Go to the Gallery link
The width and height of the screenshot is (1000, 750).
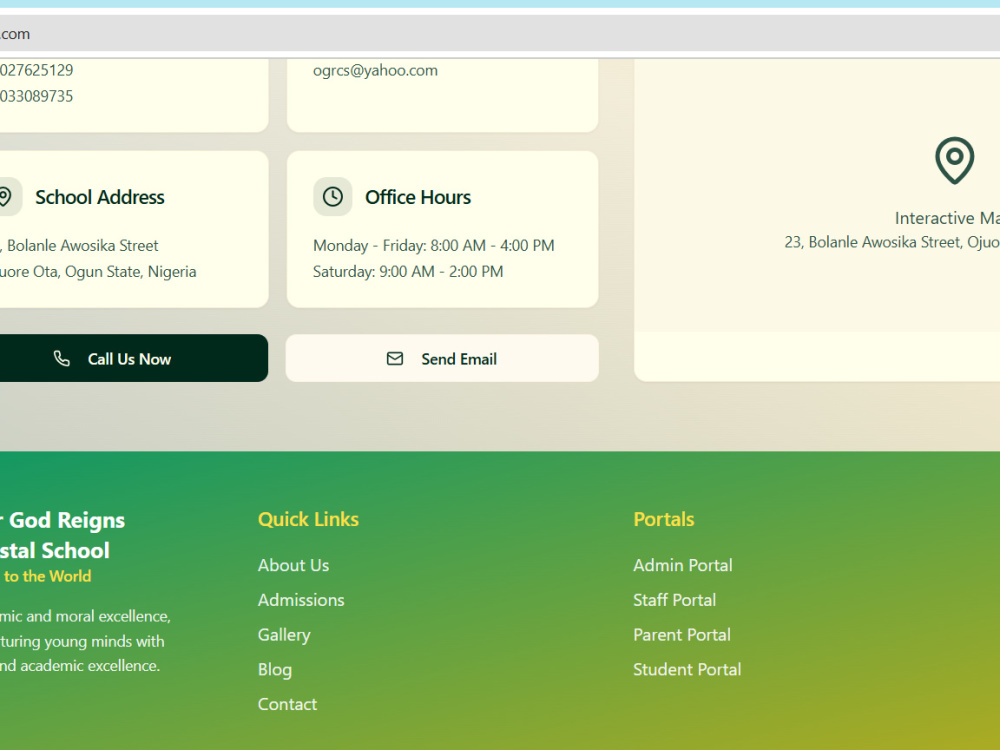pos(284,635)
